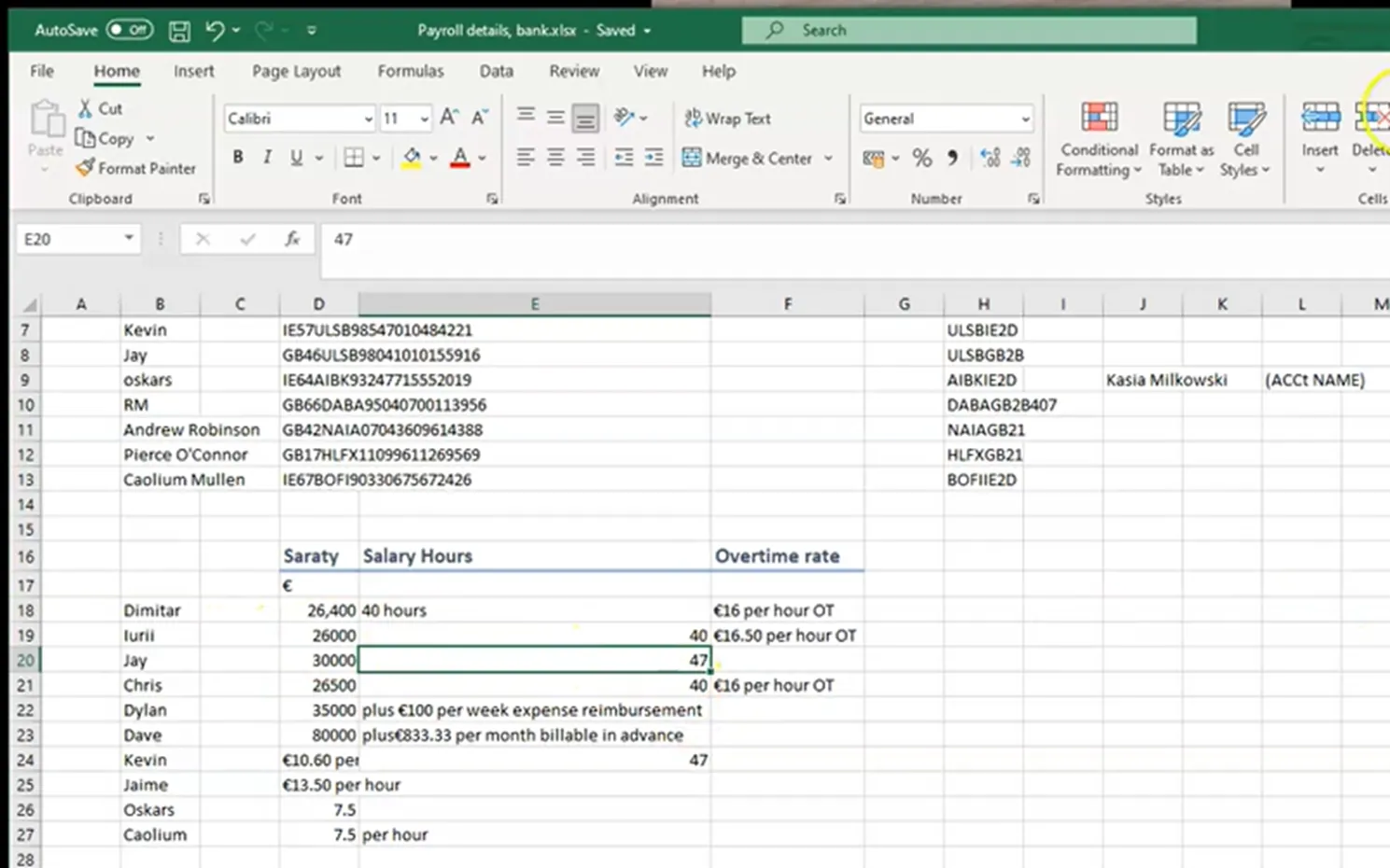Toggle Bold formatting

point(238,158)
